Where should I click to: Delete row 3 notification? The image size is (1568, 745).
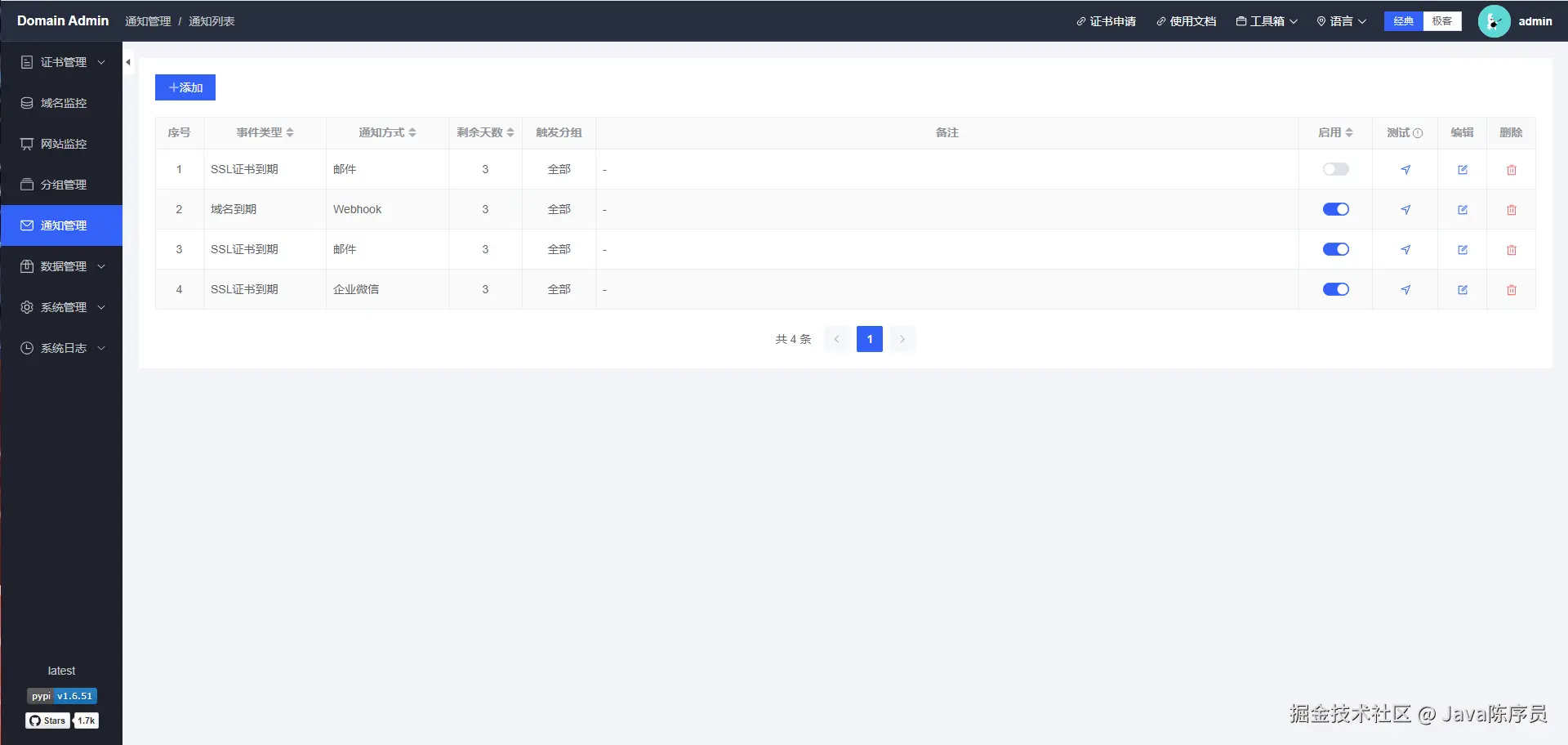(x=1512, y=250)
